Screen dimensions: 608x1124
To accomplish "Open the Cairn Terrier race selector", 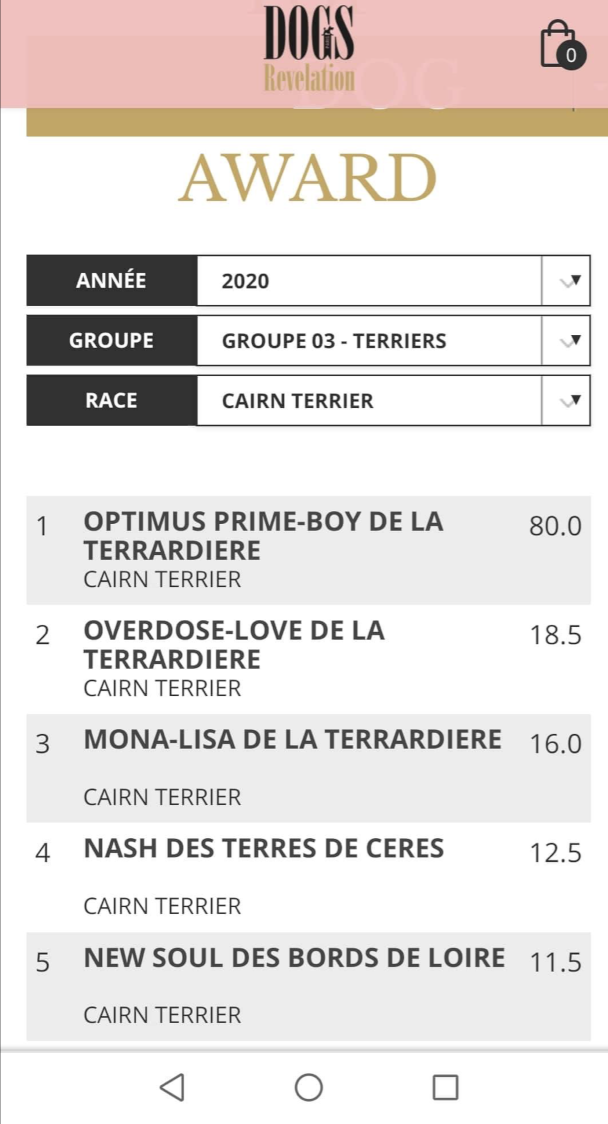I will click(394, 401).
